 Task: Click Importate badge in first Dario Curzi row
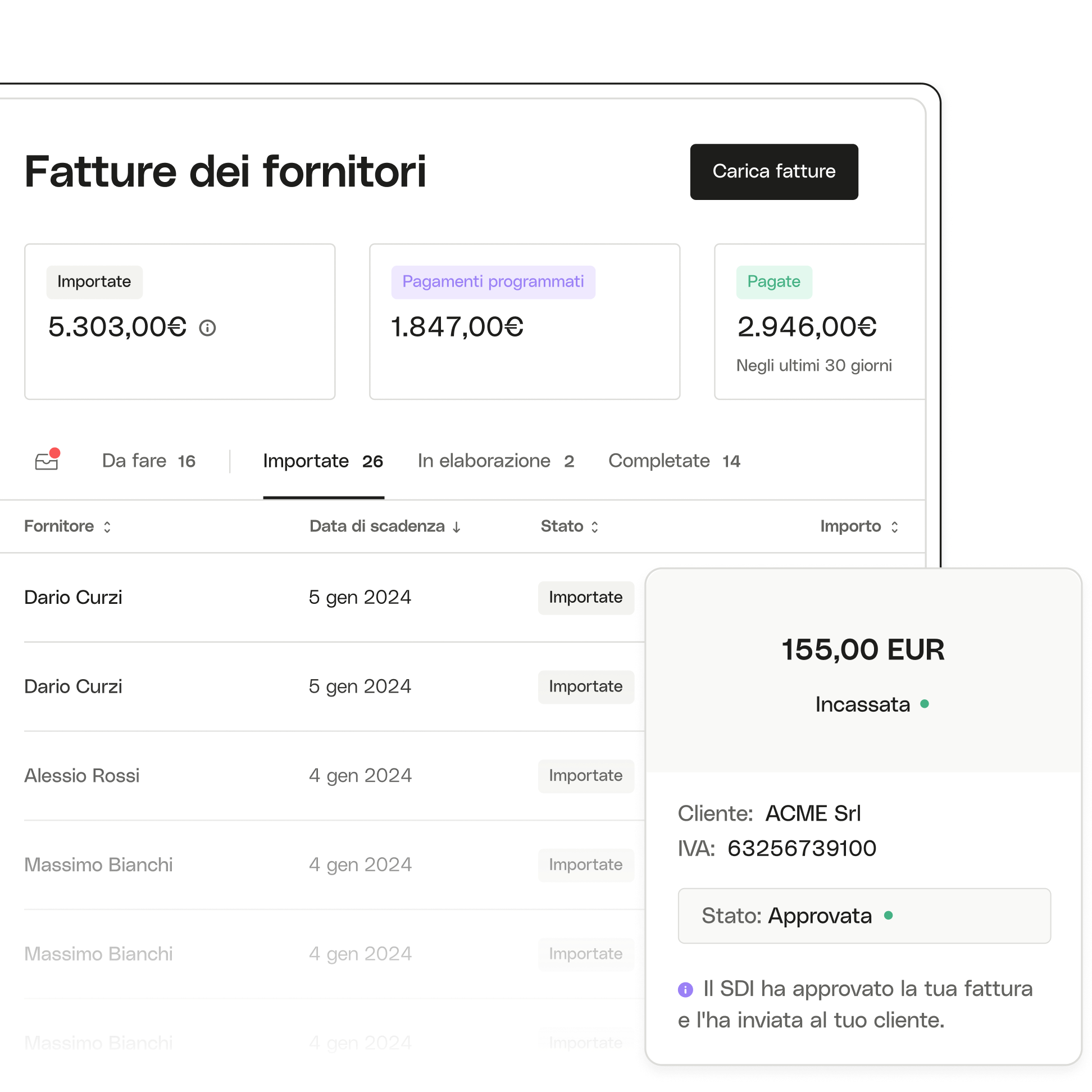point(585,598)
